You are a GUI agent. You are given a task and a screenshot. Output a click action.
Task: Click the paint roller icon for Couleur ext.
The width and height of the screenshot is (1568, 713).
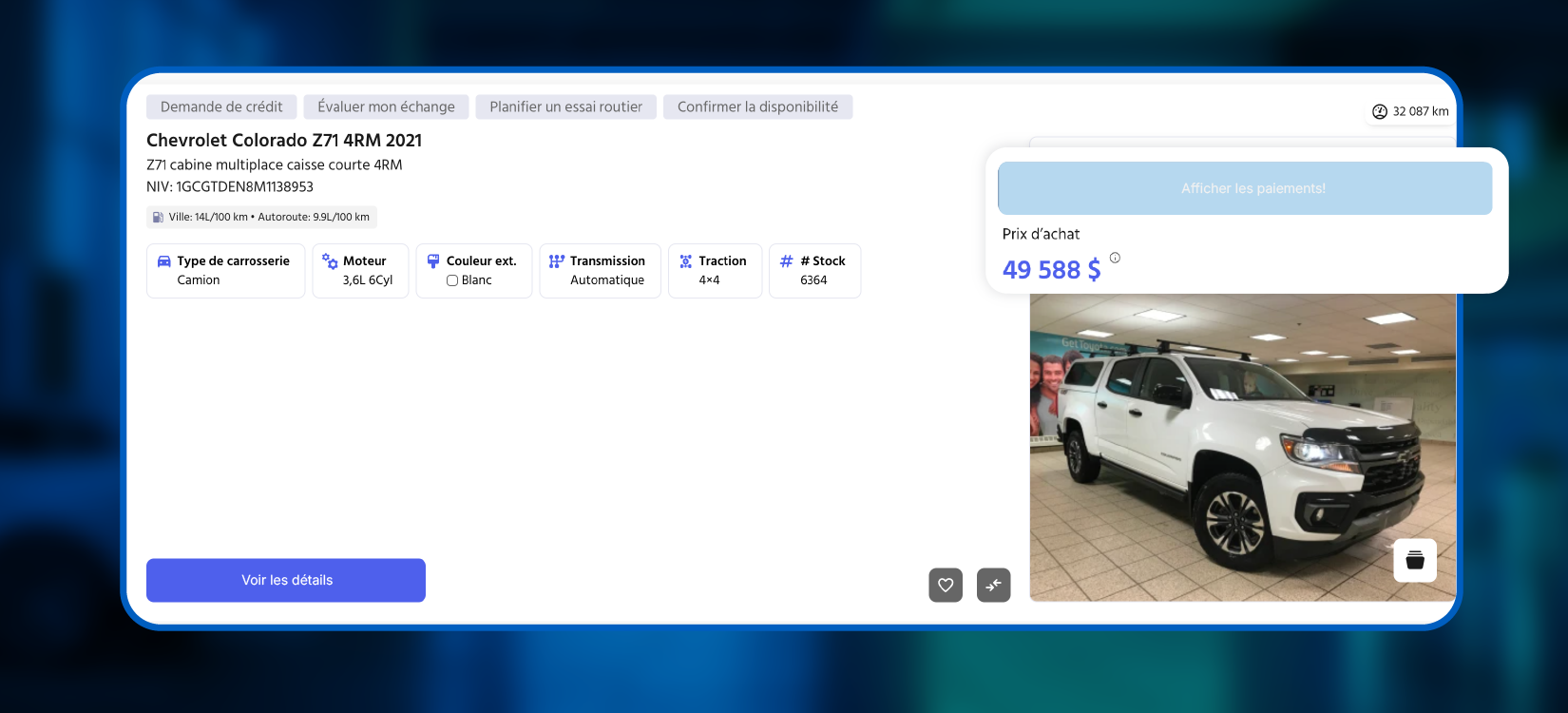pos(433,260)
